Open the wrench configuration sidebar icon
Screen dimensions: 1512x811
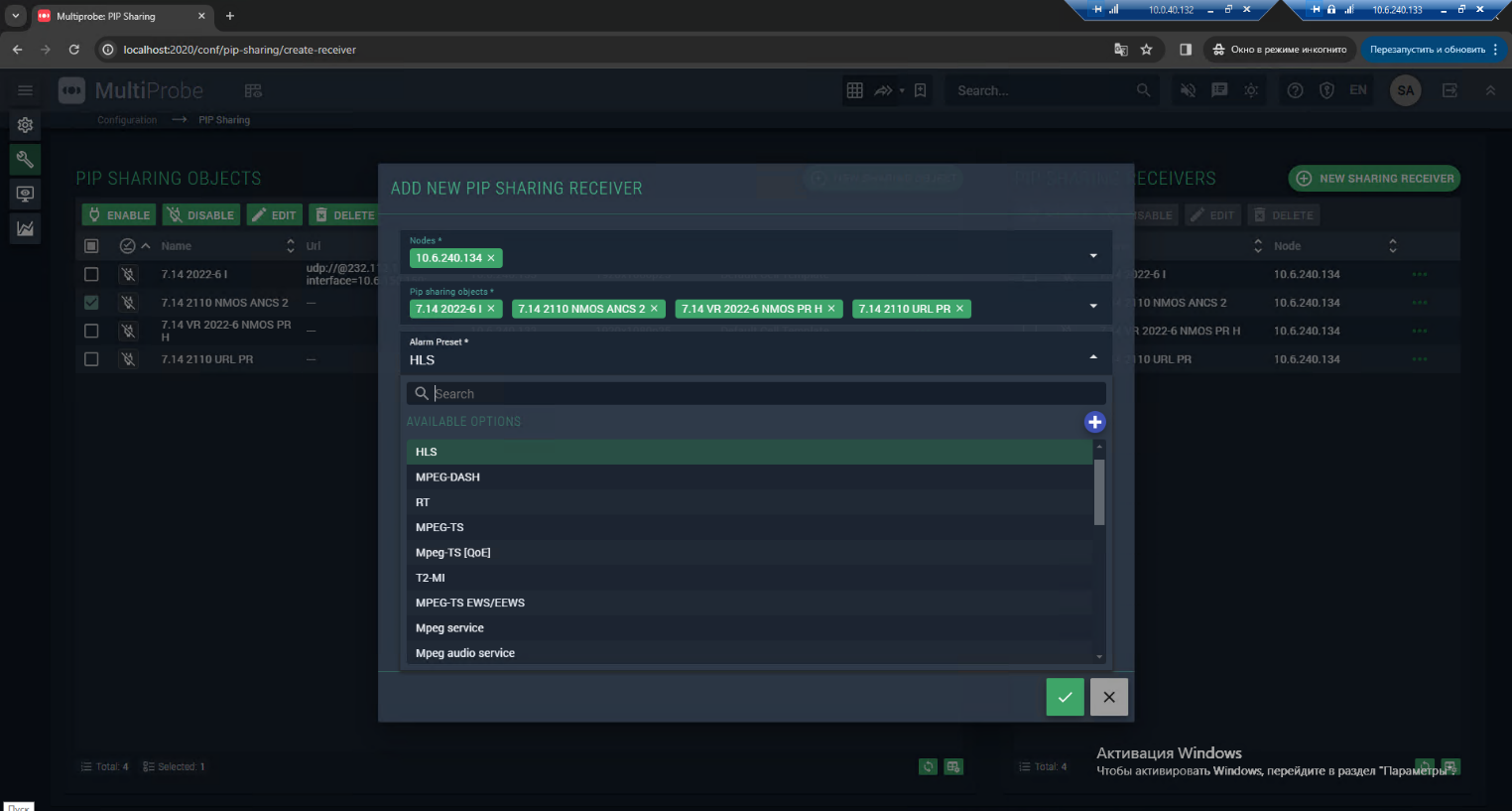click(25, 159)
